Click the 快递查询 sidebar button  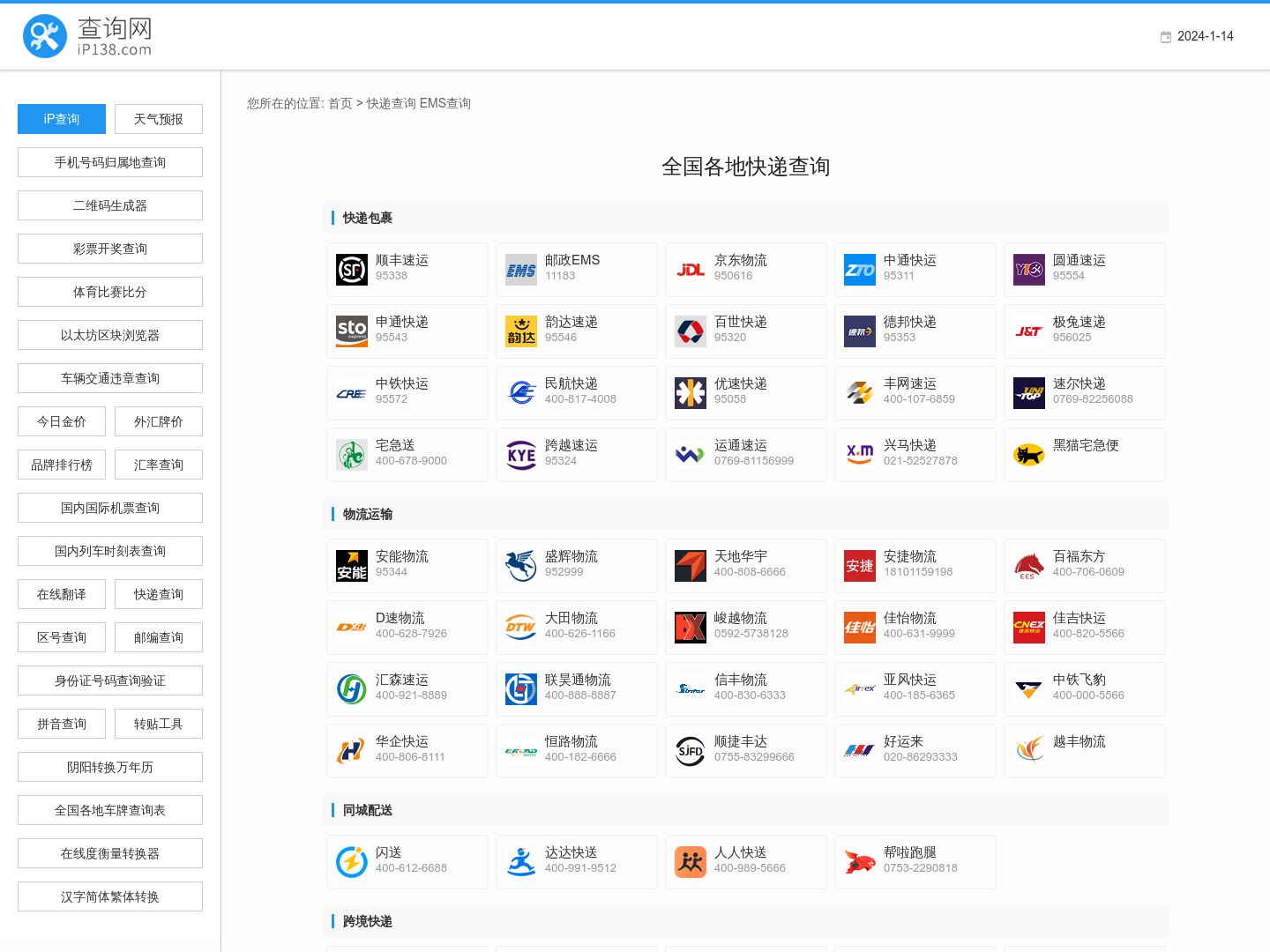[159, 594]
